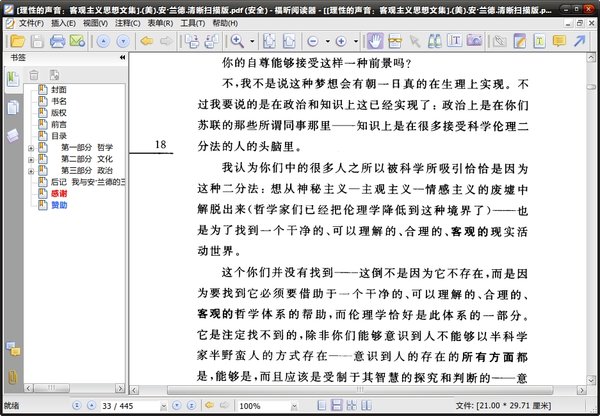Add a yellow comment note
Viewport: 600px width, 416px height.
coord(559,41)
